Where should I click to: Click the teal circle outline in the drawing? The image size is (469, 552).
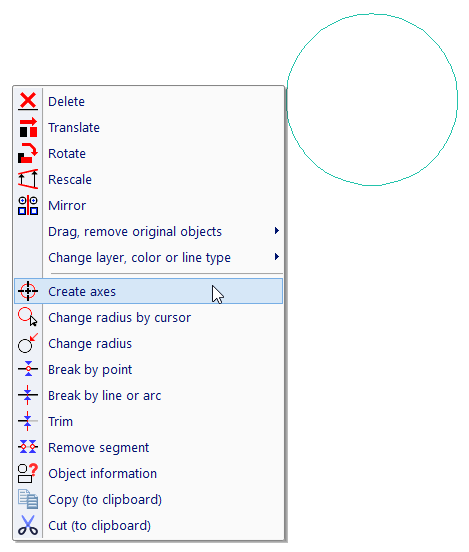[457, 100]
